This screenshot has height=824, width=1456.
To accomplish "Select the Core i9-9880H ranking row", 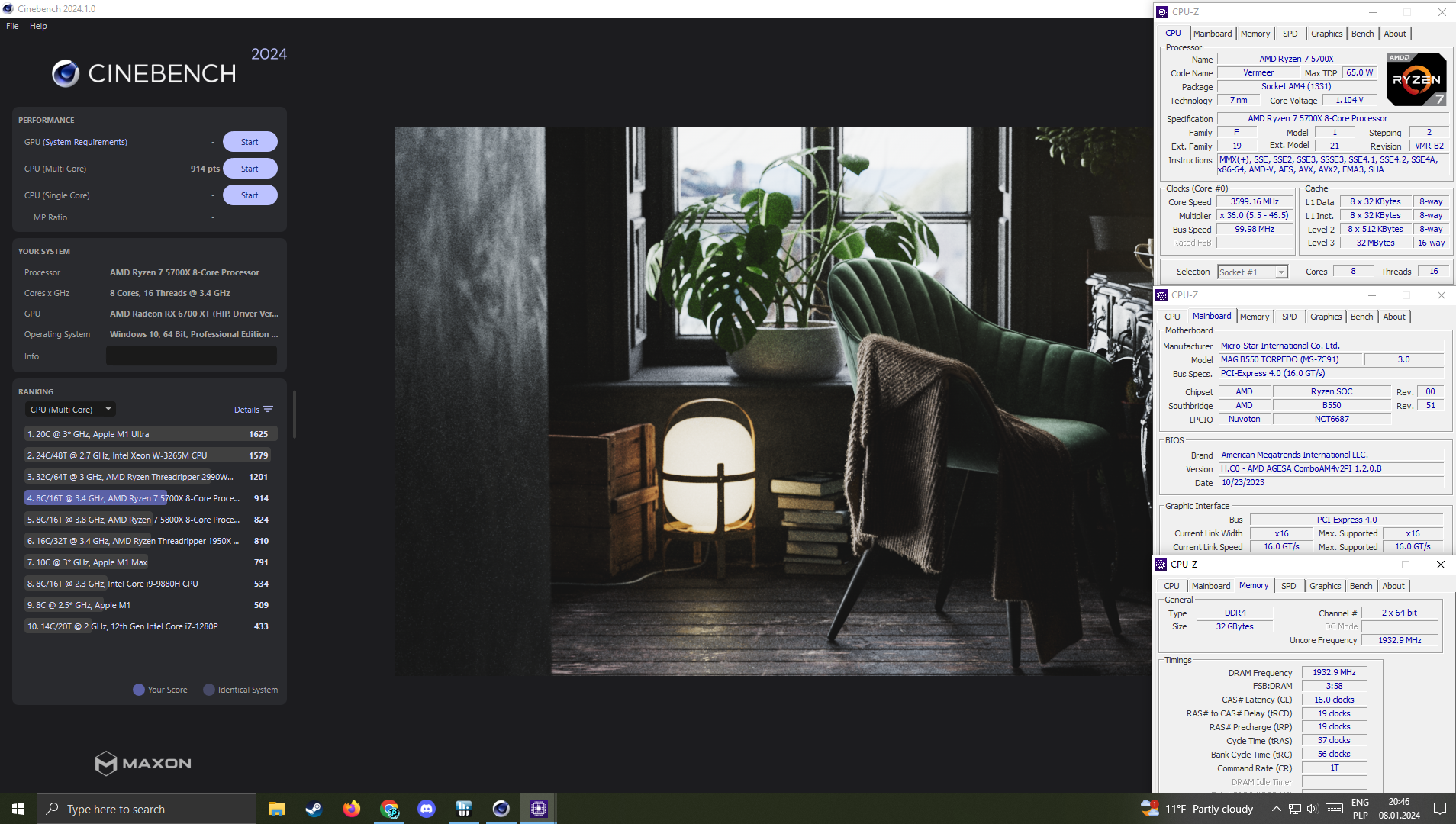I will click(150, 584).
